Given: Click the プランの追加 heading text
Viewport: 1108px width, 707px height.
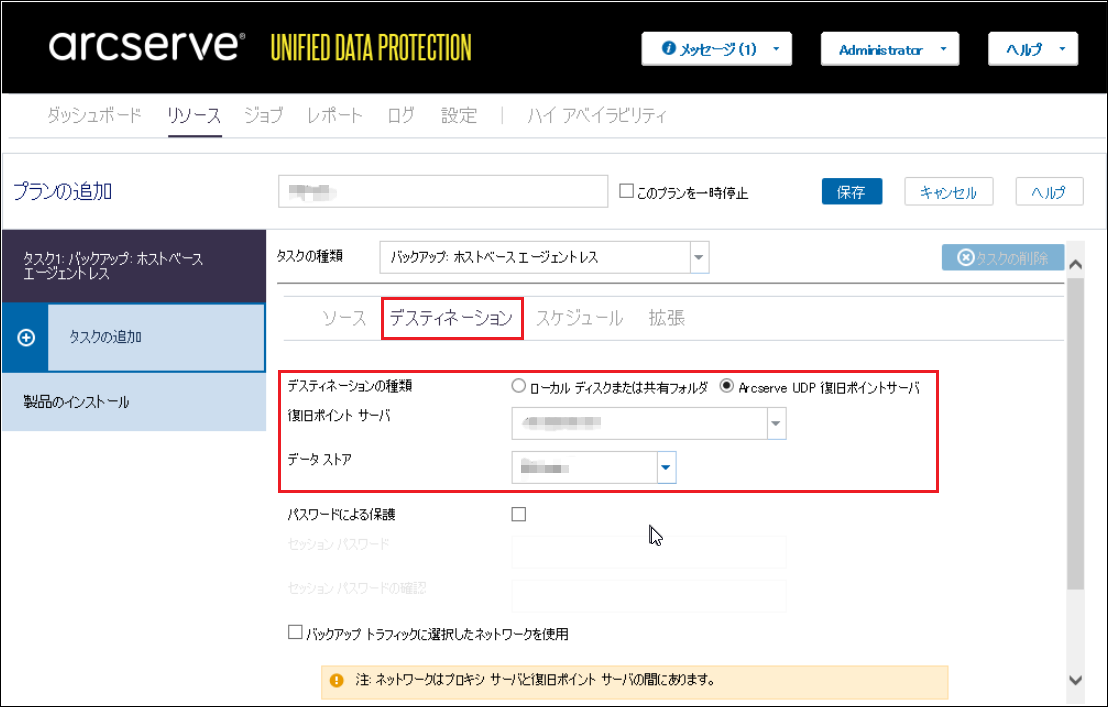Looking at the screenshot, I should coord(62,191).
